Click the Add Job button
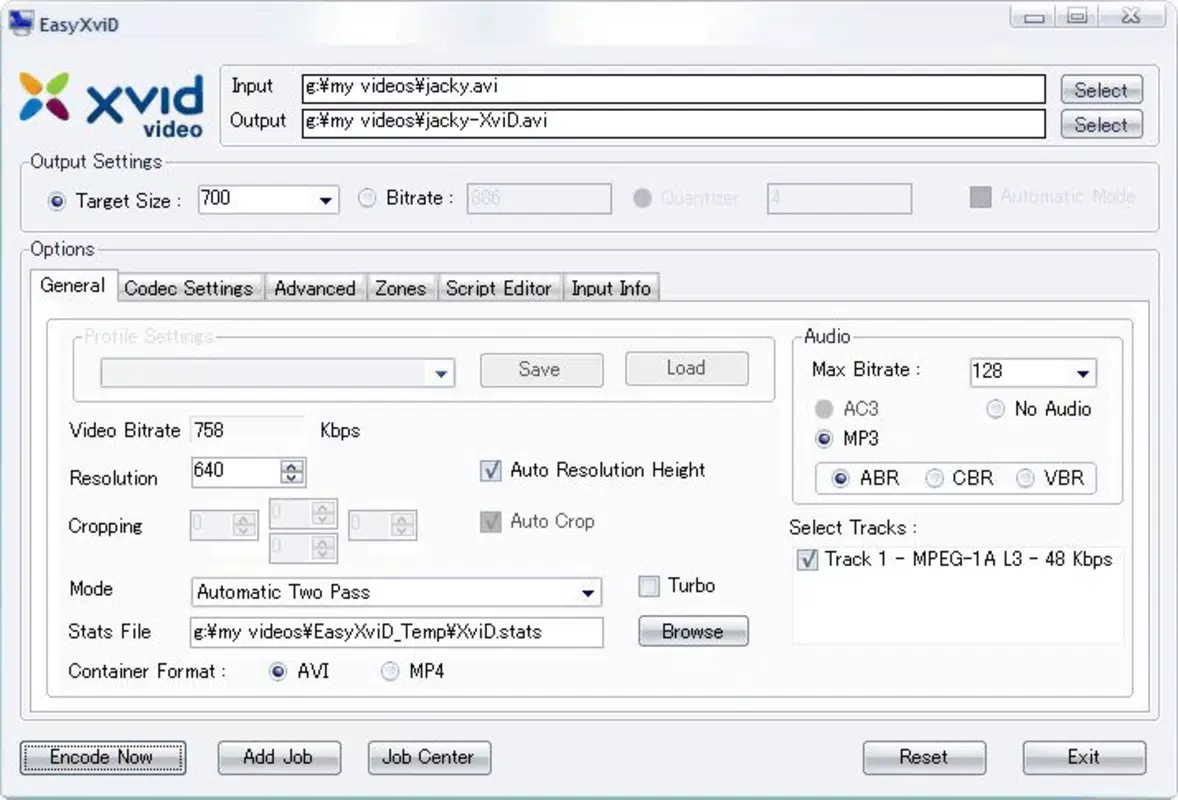 click(x=279, y=757)
